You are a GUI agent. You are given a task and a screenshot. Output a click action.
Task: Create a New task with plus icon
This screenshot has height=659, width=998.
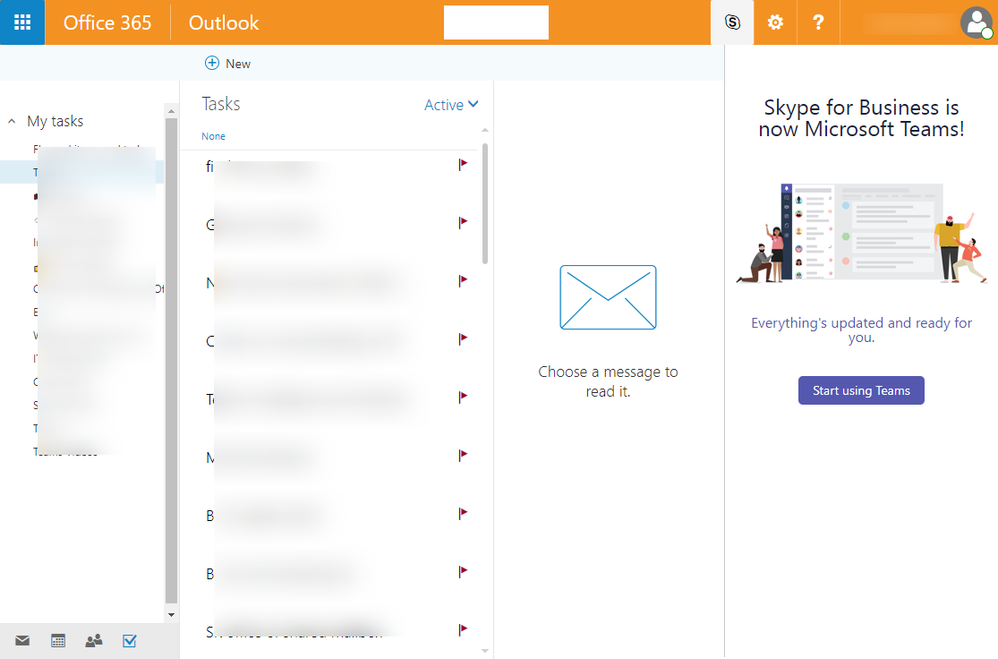point(228,63)
